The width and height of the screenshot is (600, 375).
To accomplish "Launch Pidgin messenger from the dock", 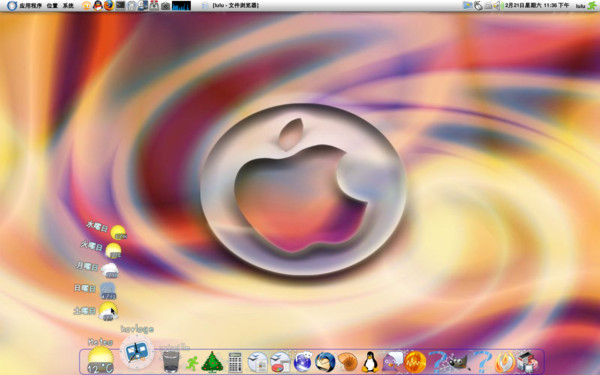I will click(393, 362).
